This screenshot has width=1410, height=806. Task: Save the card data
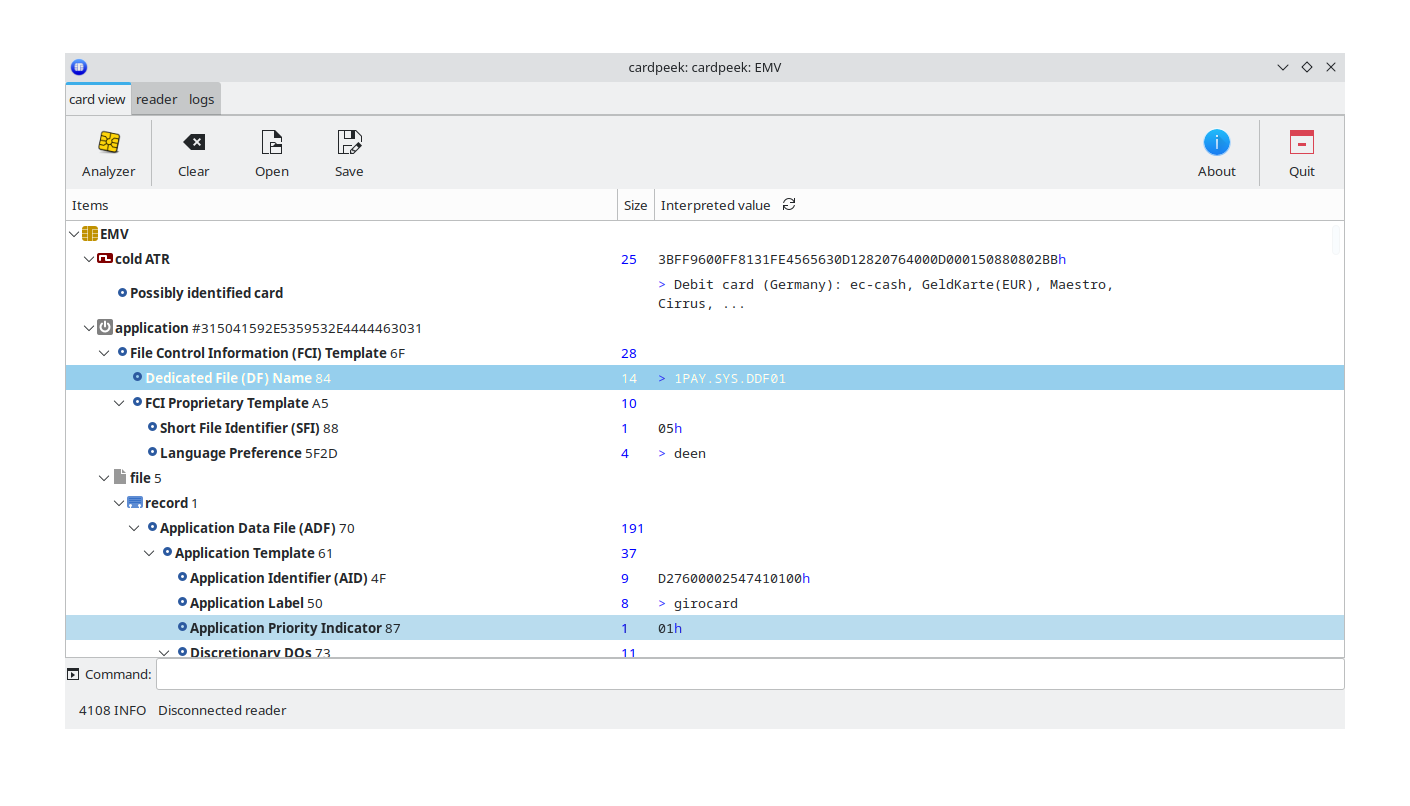pyautogui.click(x=348, y=150)
